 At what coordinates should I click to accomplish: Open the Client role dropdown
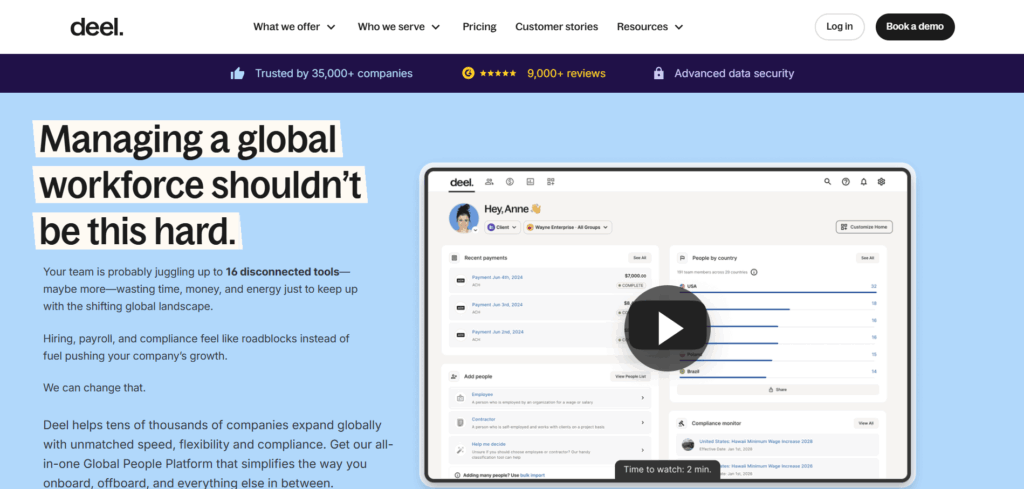(x=502, y=227)
